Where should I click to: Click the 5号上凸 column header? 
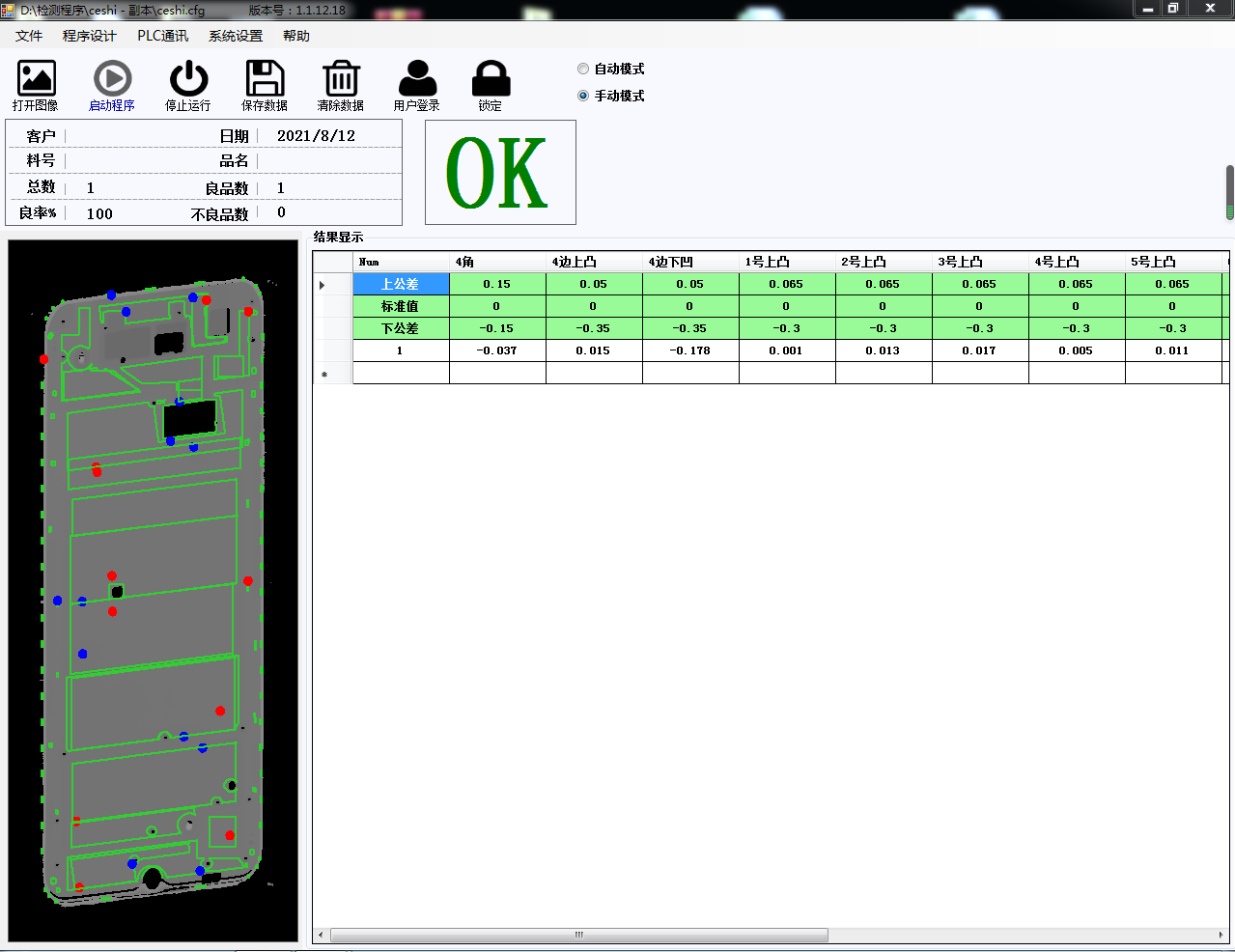point(1173,262)
